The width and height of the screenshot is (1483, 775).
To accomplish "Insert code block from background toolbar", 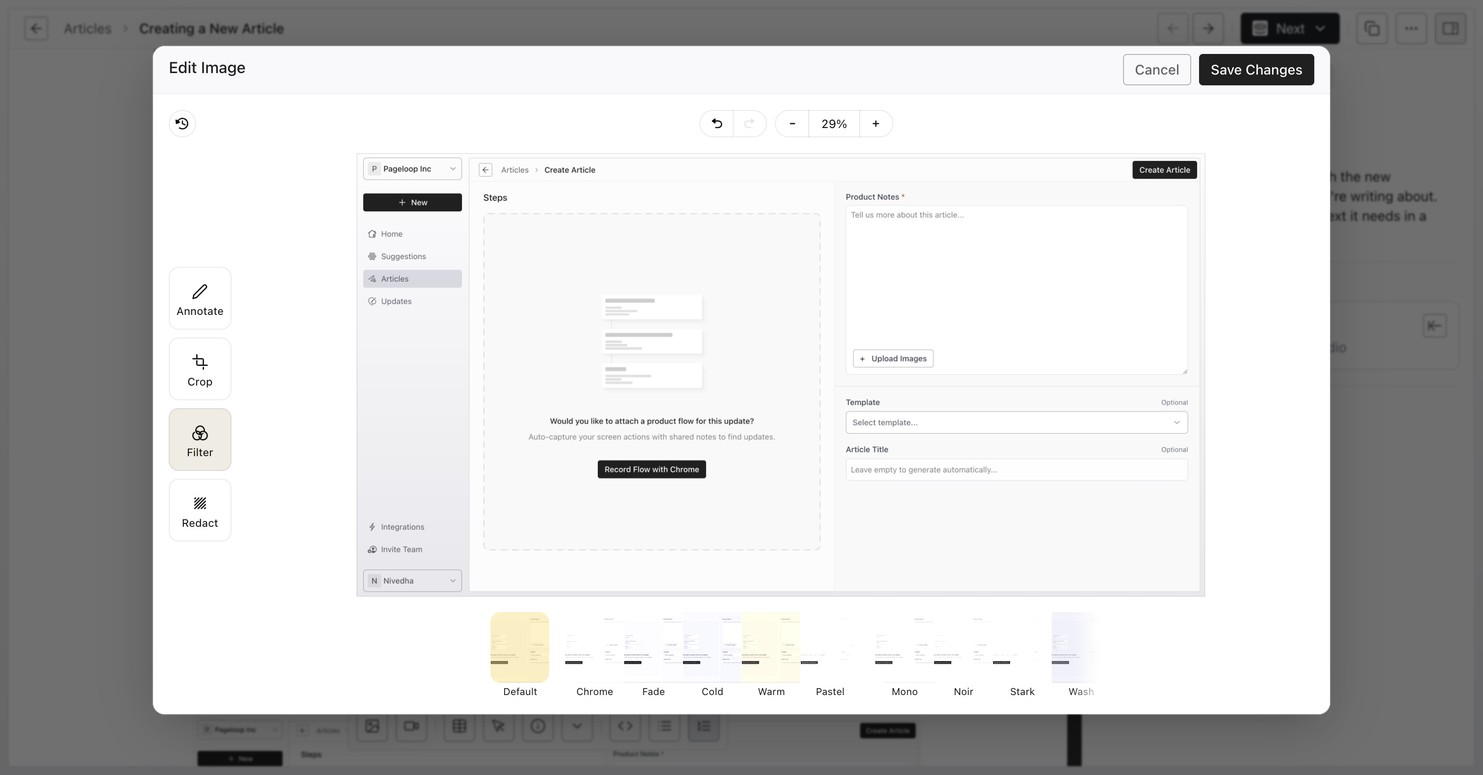I will click(x=625, y=726).
